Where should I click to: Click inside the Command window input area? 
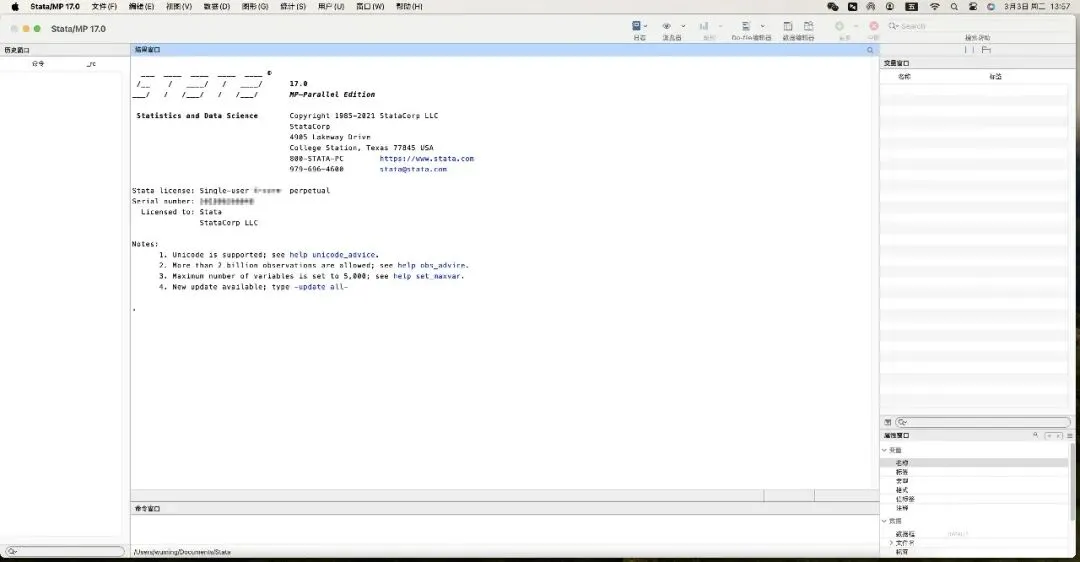coord(504,530)
